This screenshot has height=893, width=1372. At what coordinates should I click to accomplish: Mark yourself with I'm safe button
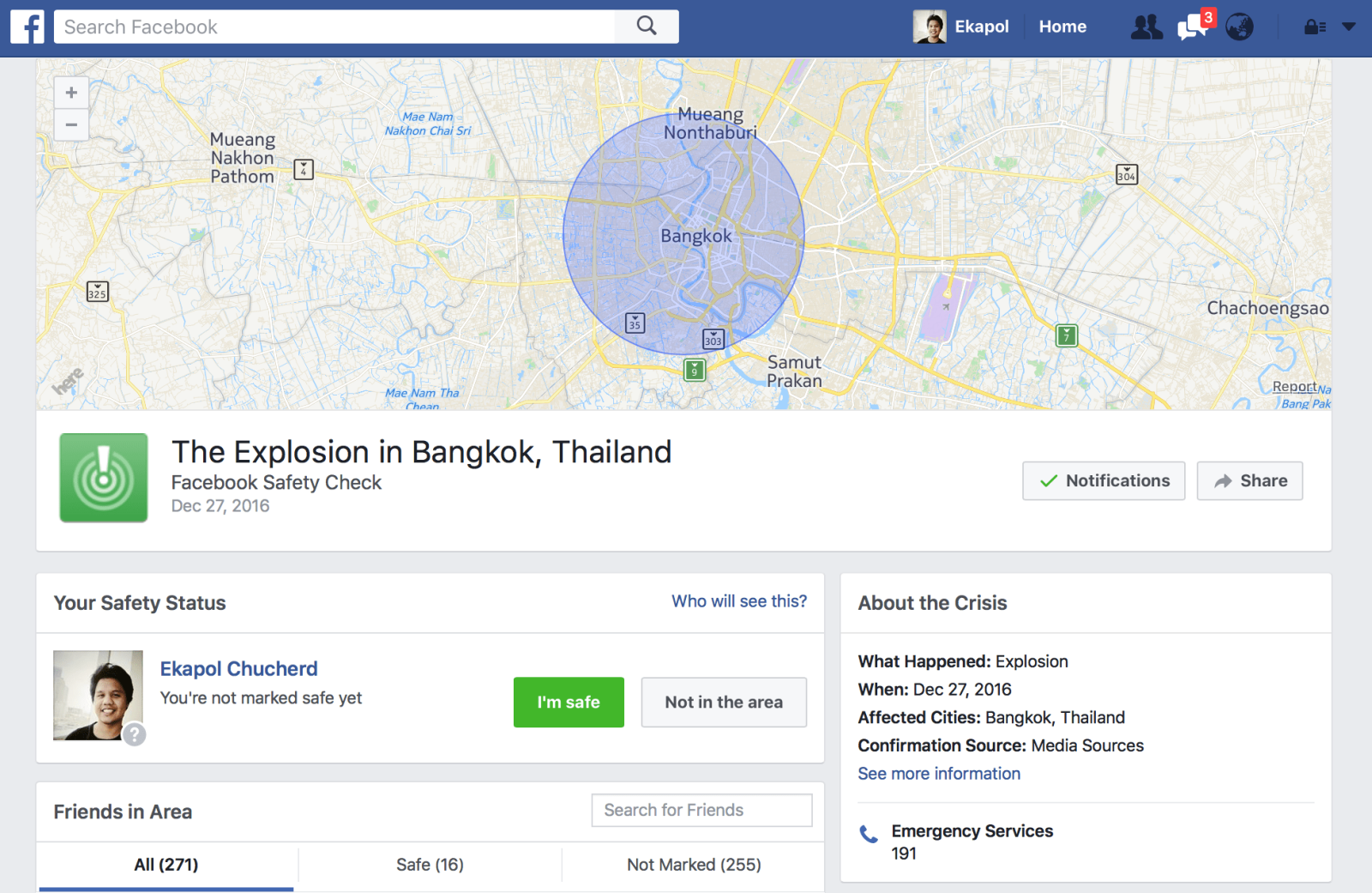569,703
